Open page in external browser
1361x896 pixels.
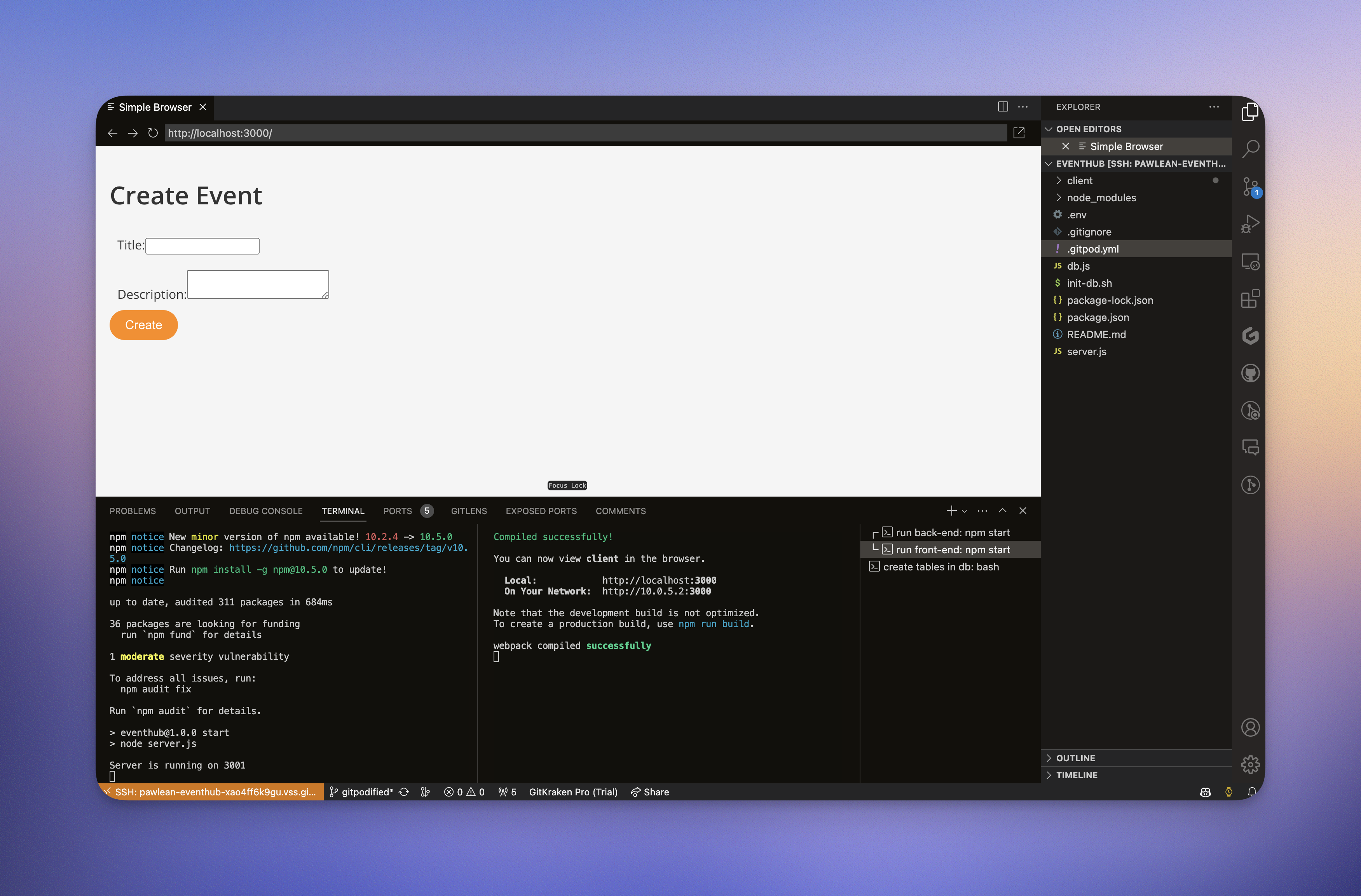[x=1019, y=133]
